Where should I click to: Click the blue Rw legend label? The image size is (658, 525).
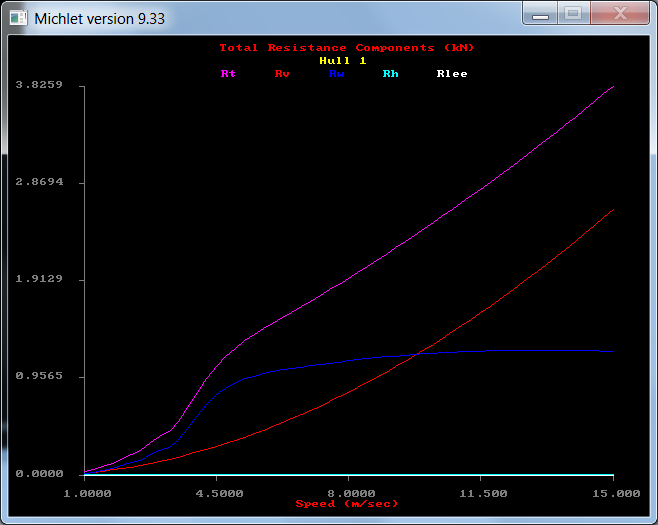pyautogui.click(x=337, y=74)
